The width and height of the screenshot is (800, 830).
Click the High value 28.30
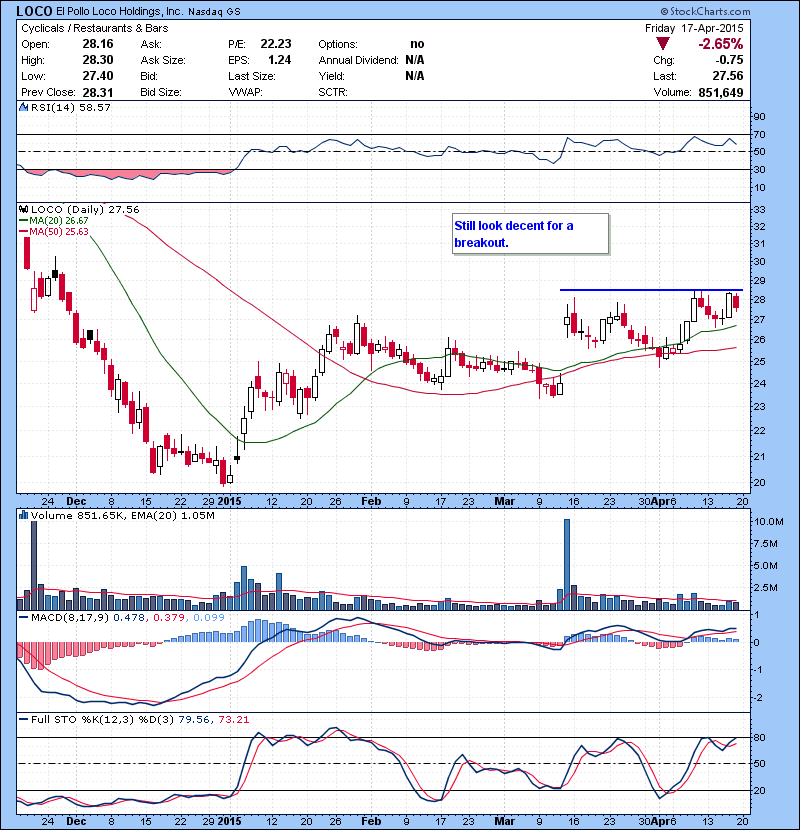point(98,60)
